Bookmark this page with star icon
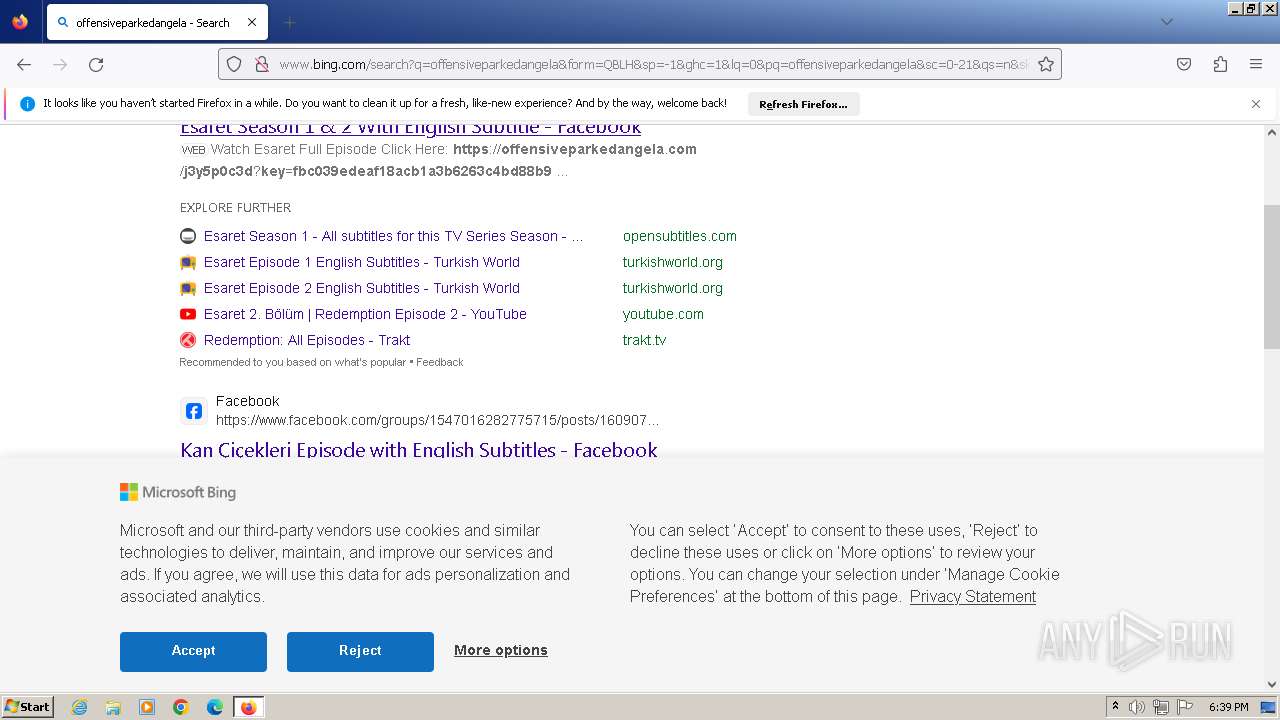 (1046, 64)
